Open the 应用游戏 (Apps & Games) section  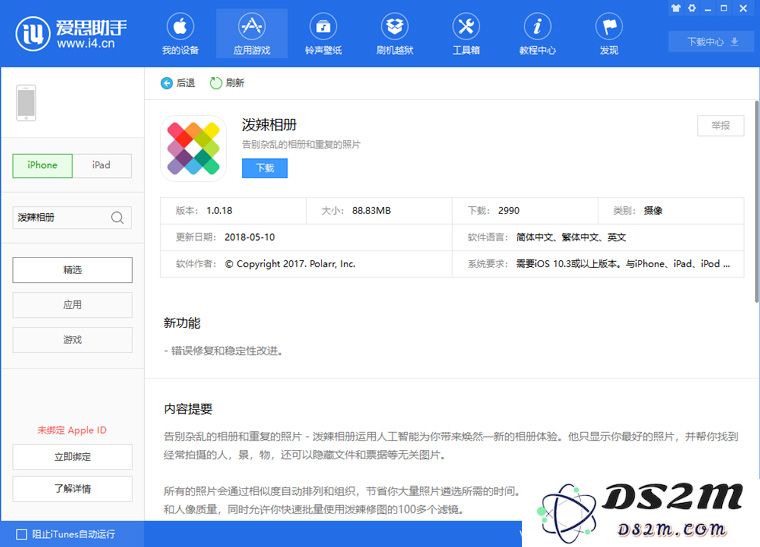[252, 33]
